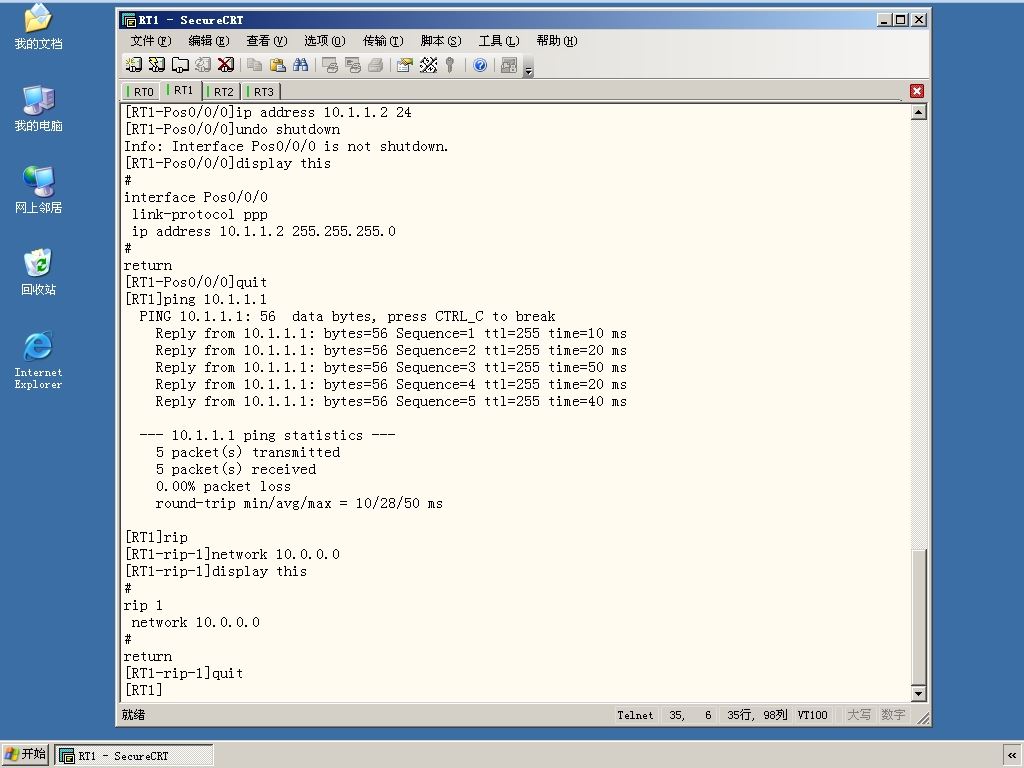The width and height of the screenshot is (1024, 768).
Task: Click the Paste clipboard icon
Action: (x=278, y=65)
